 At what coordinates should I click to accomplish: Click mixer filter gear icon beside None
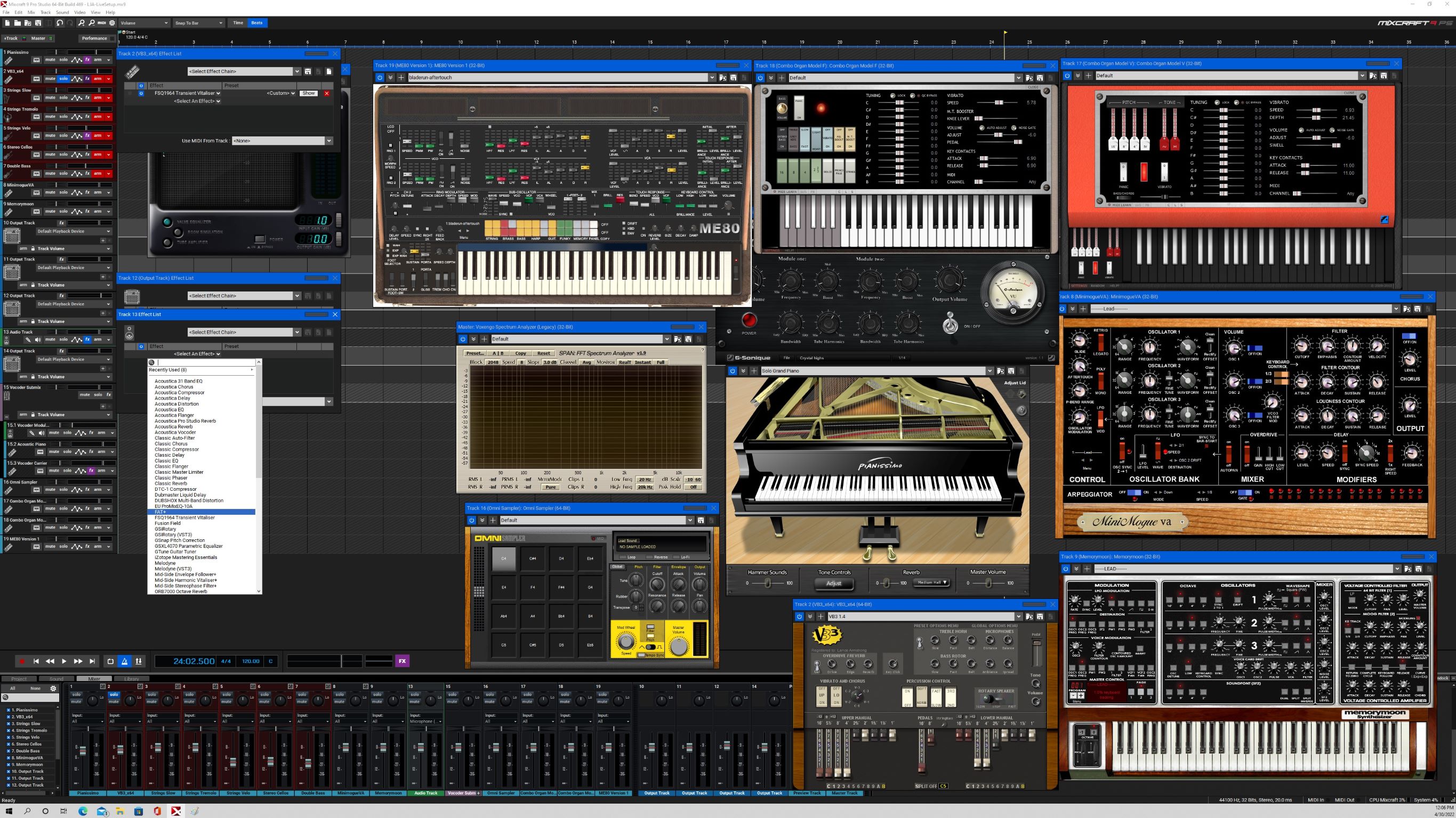[x=53, y=689]
